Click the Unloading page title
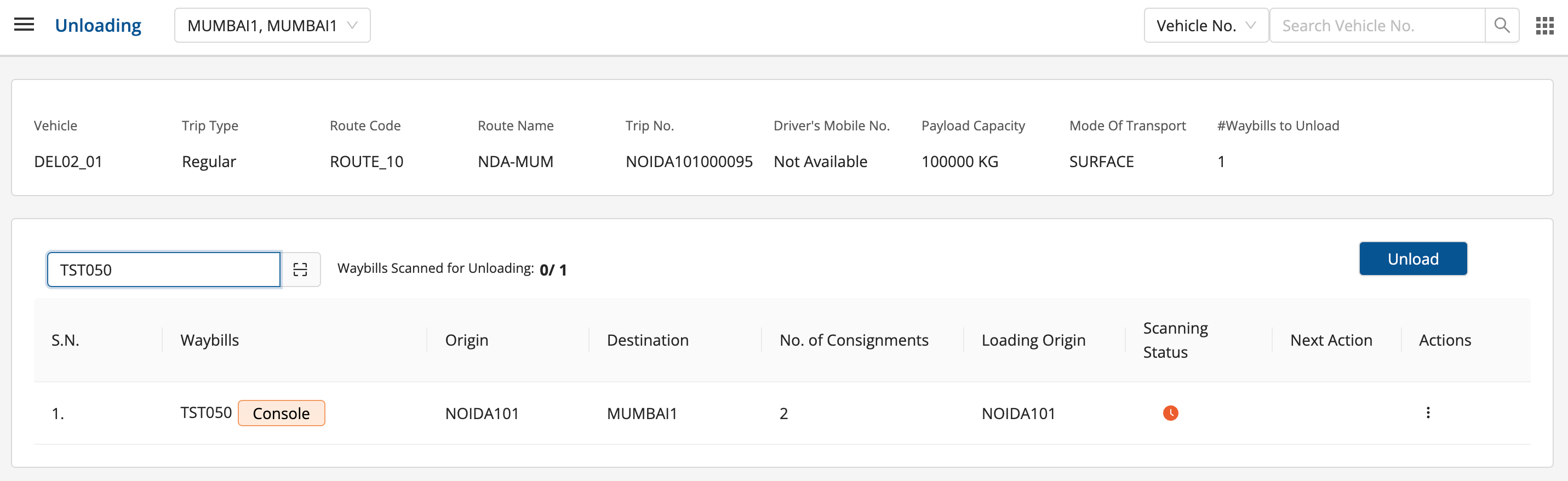Image resolution: width=1568 pixels, height=481 pixels. (x=98, y=26)
